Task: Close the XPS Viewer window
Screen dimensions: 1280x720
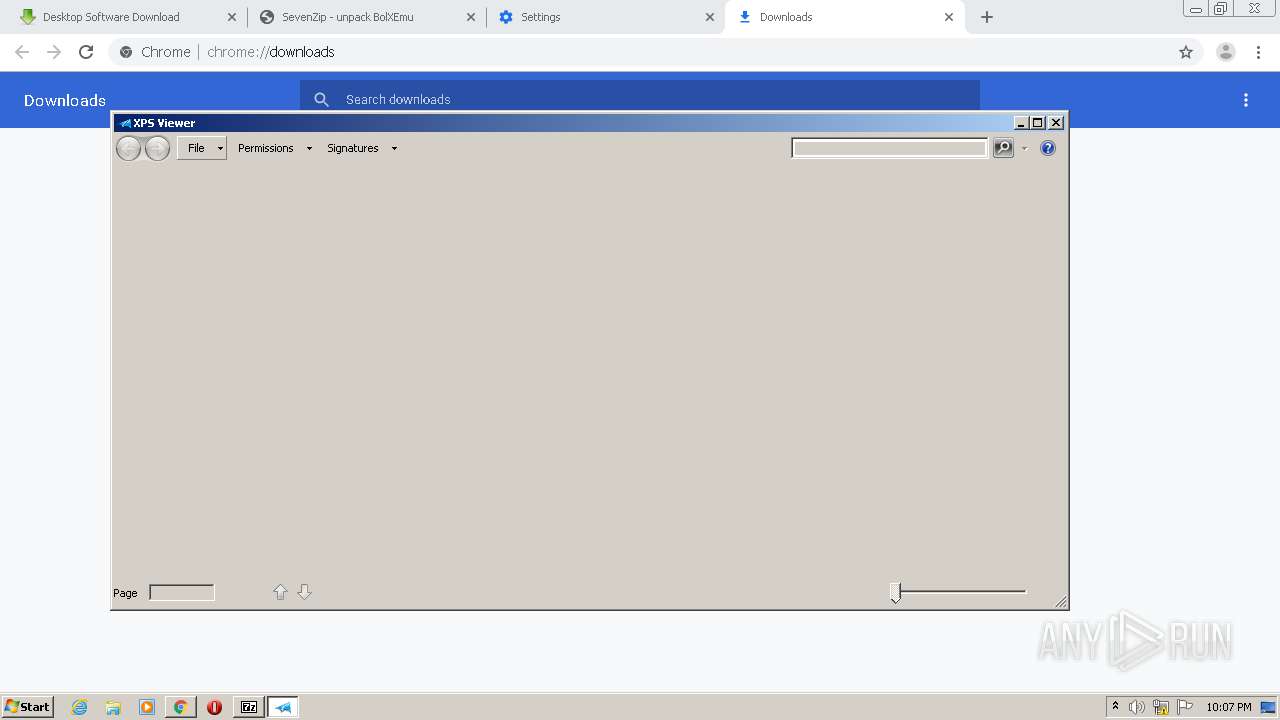Action: click(1056, 123)
